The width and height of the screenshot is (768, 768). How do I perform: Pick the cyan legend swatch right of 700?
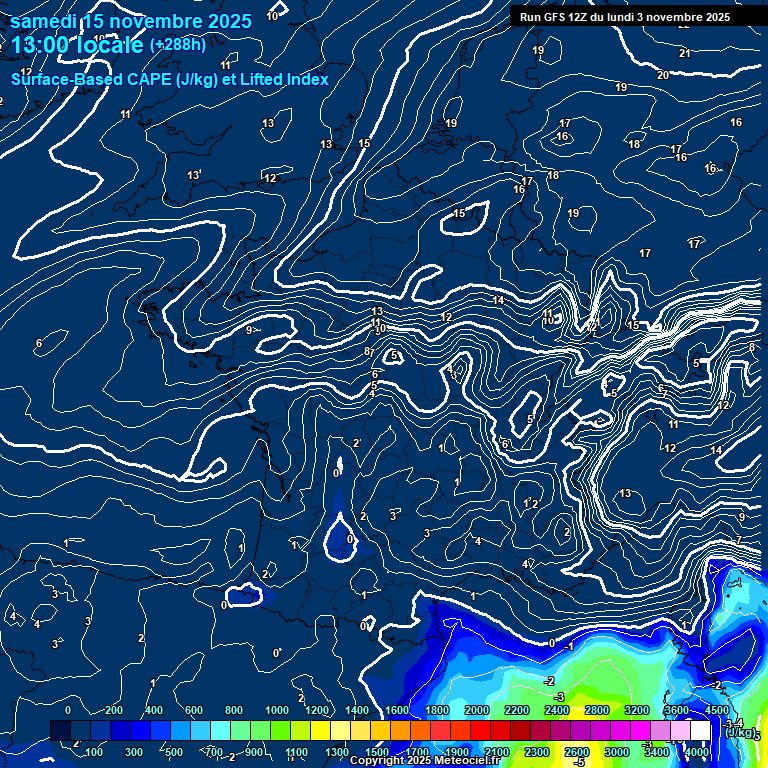point(220,730)
